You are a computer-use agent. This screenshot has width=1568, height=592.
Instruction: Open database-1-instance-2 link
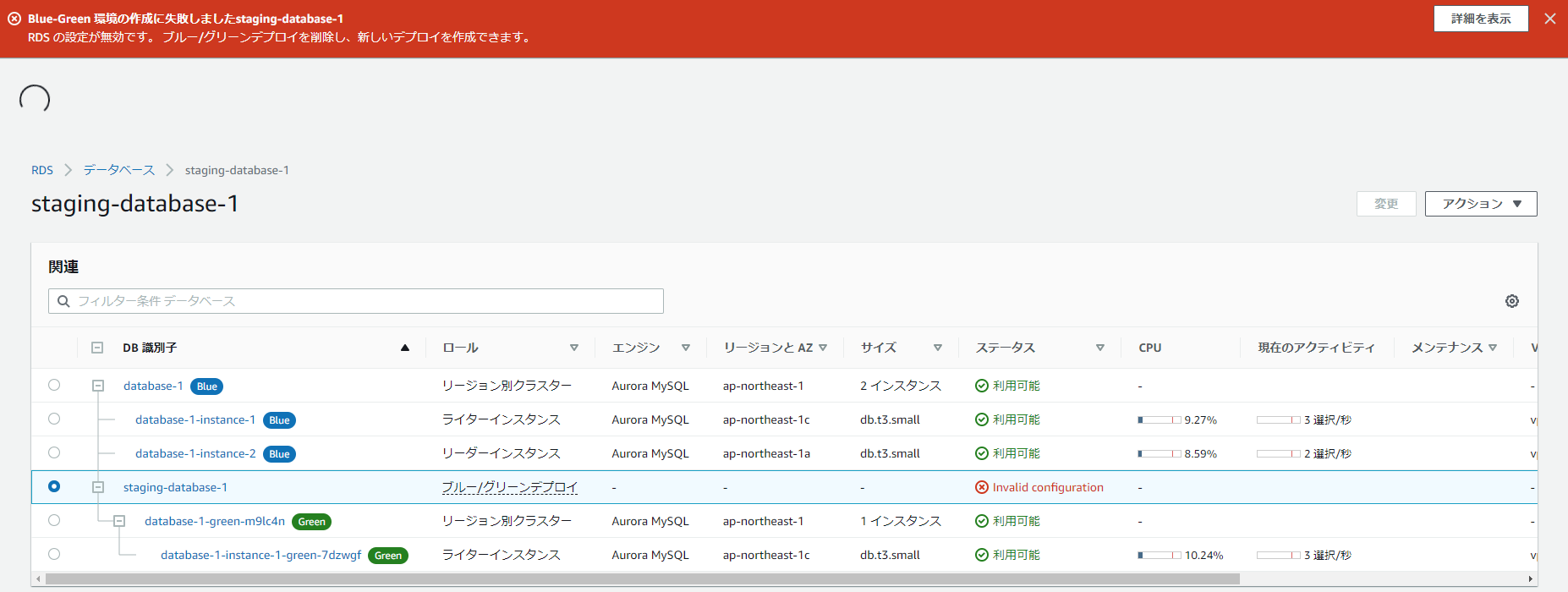[x=195, y=453]
